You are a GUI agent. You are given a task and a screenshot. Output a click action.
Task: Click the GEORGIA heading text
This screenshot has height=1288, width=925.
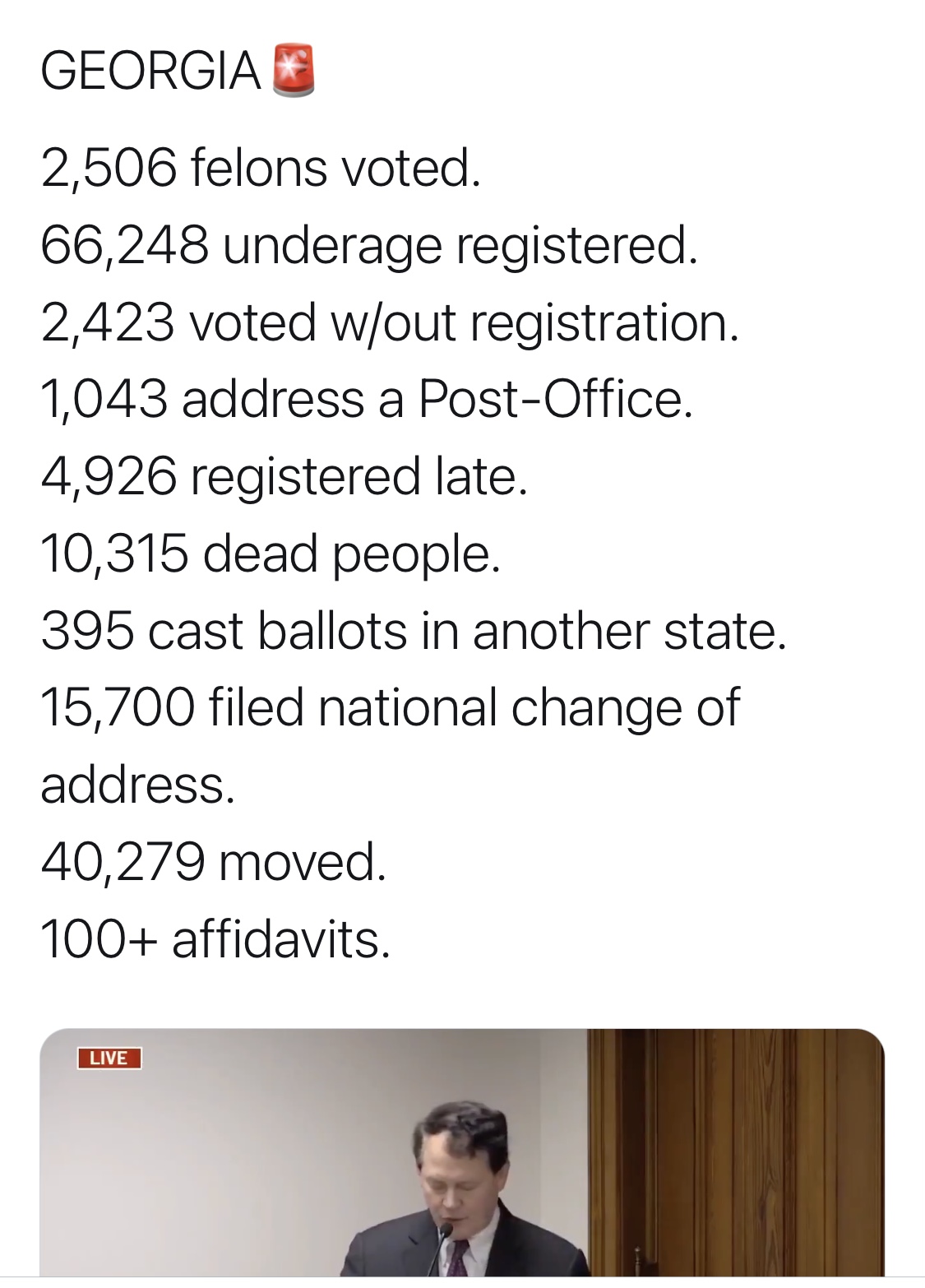[x=150, y=71]
